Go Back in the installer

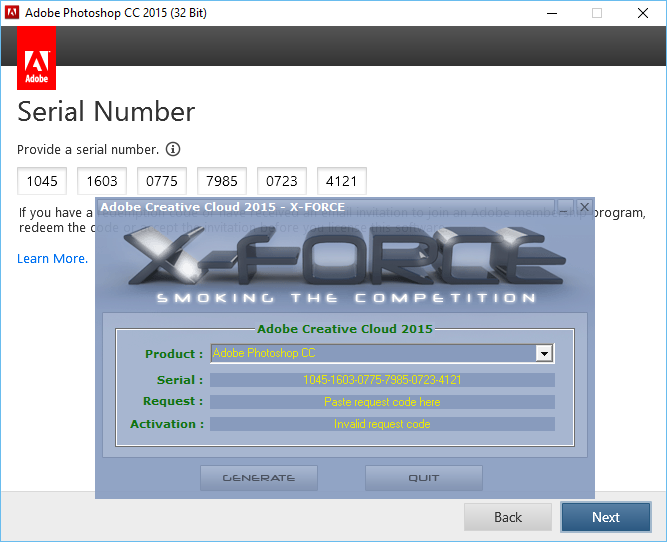(x=508, y=517)
